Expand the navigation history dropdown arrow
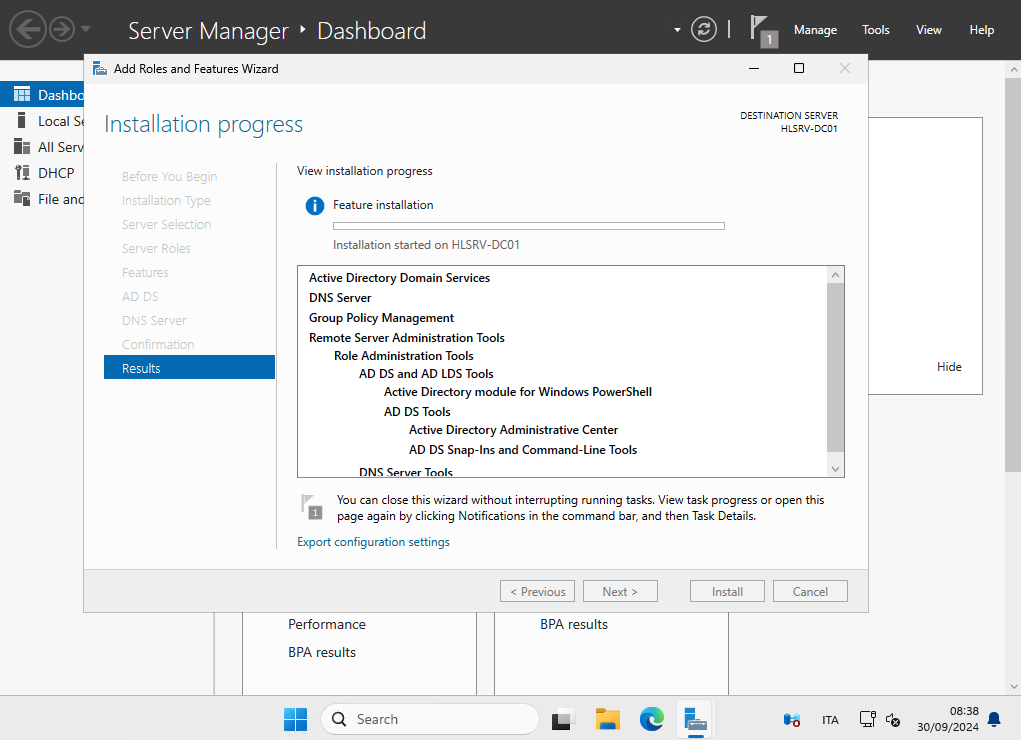 pos(86,29)
